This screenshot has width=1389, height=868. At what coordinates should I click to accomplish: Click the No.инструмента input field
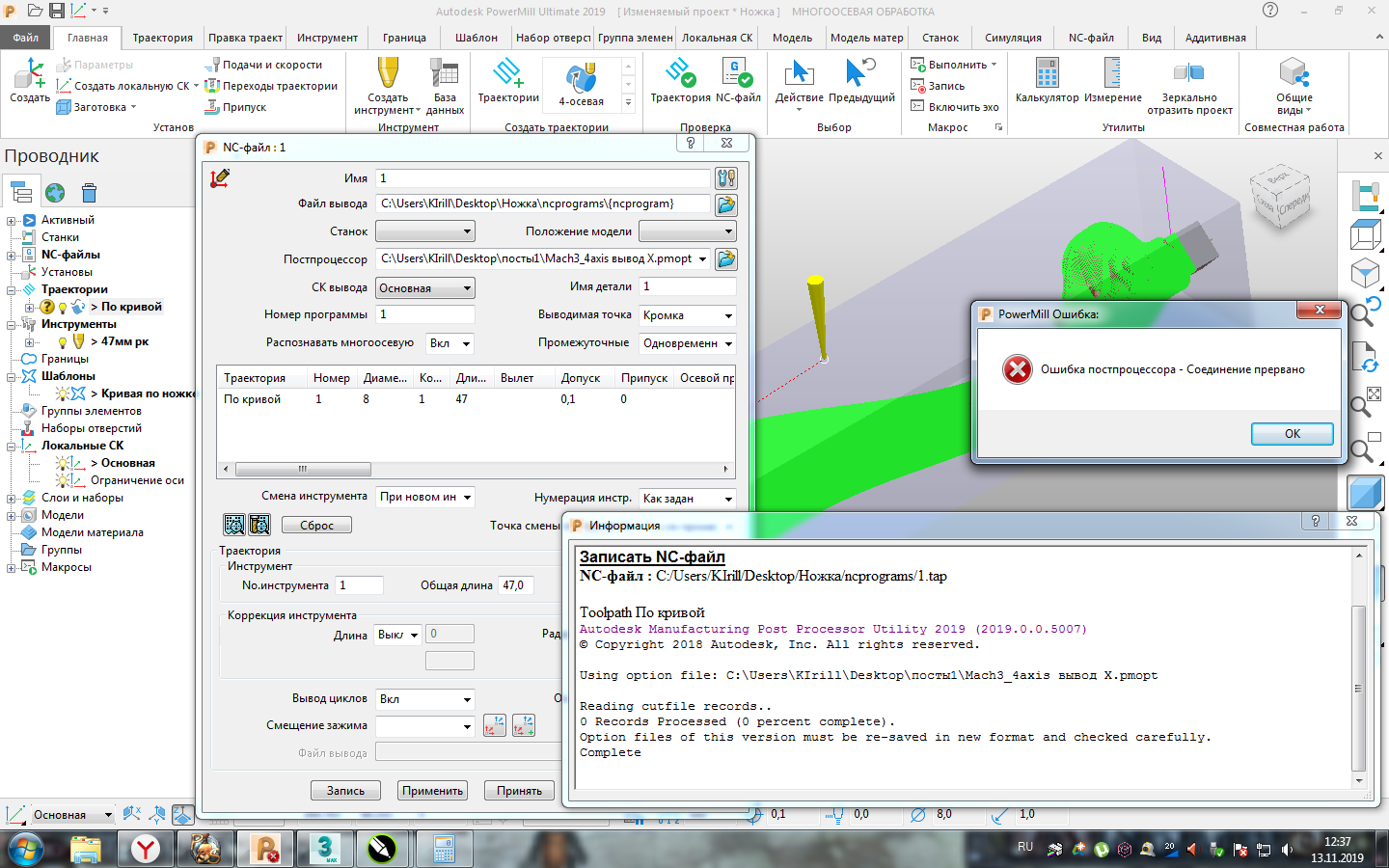(x=359, y=585)
